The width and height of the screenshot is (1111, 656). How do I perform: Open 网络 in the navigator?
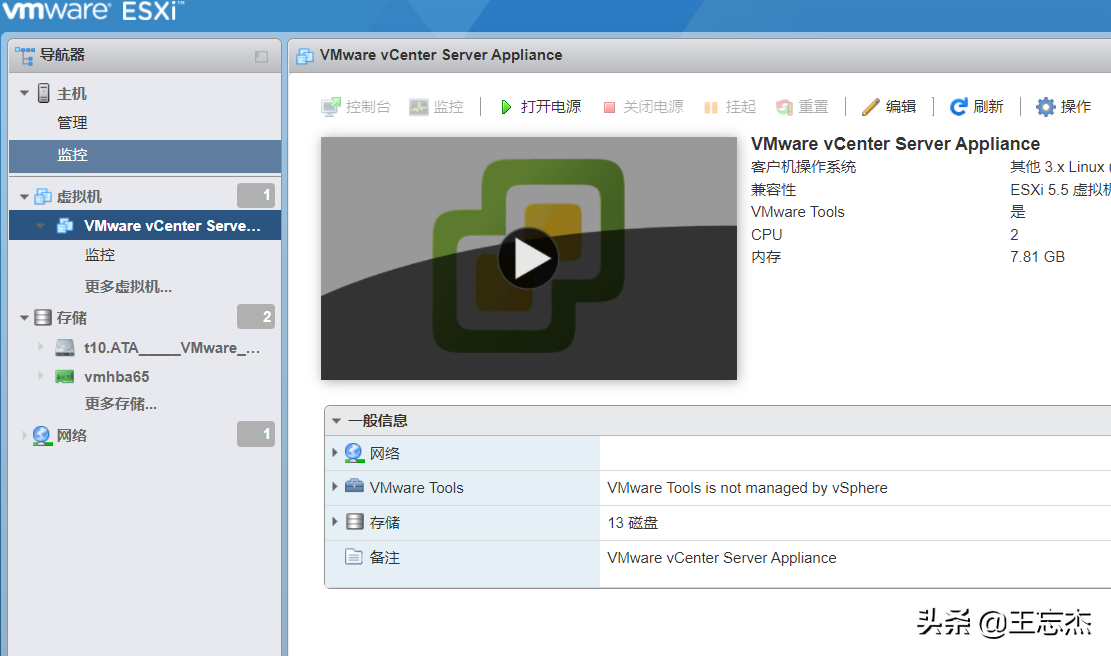point(72,436)
